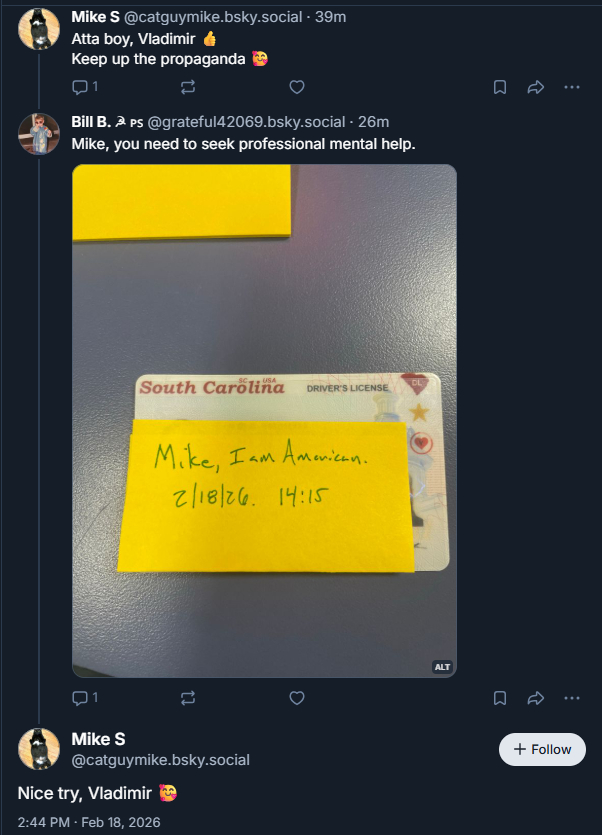Follow Mike S
Screen dimensions: 602x835
coord(542,749)
